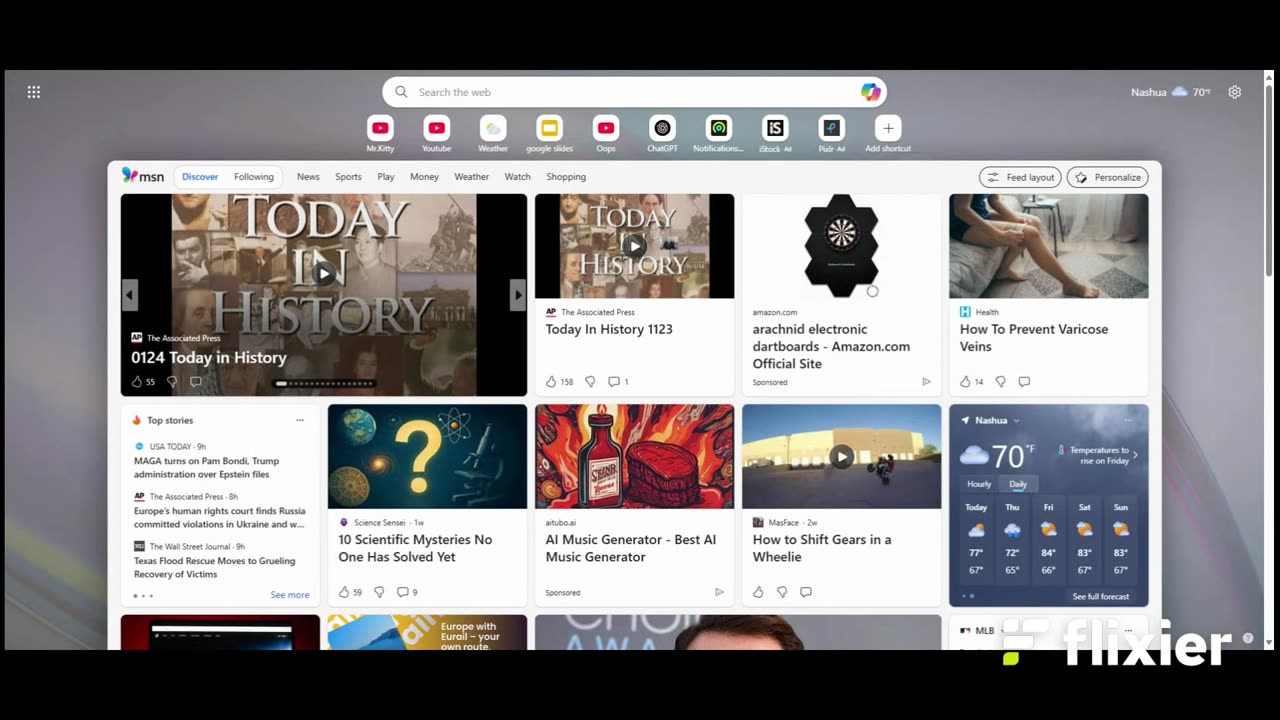The height and width of the screenshot is (720, 1280).
Task: Open the Sports feed category
Action: [348, 177]
